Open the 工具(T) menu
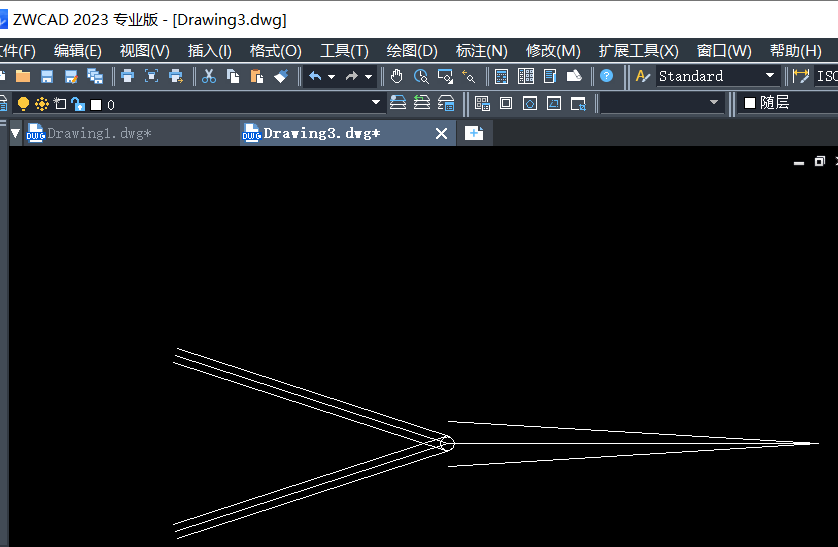 pos(344,51)
